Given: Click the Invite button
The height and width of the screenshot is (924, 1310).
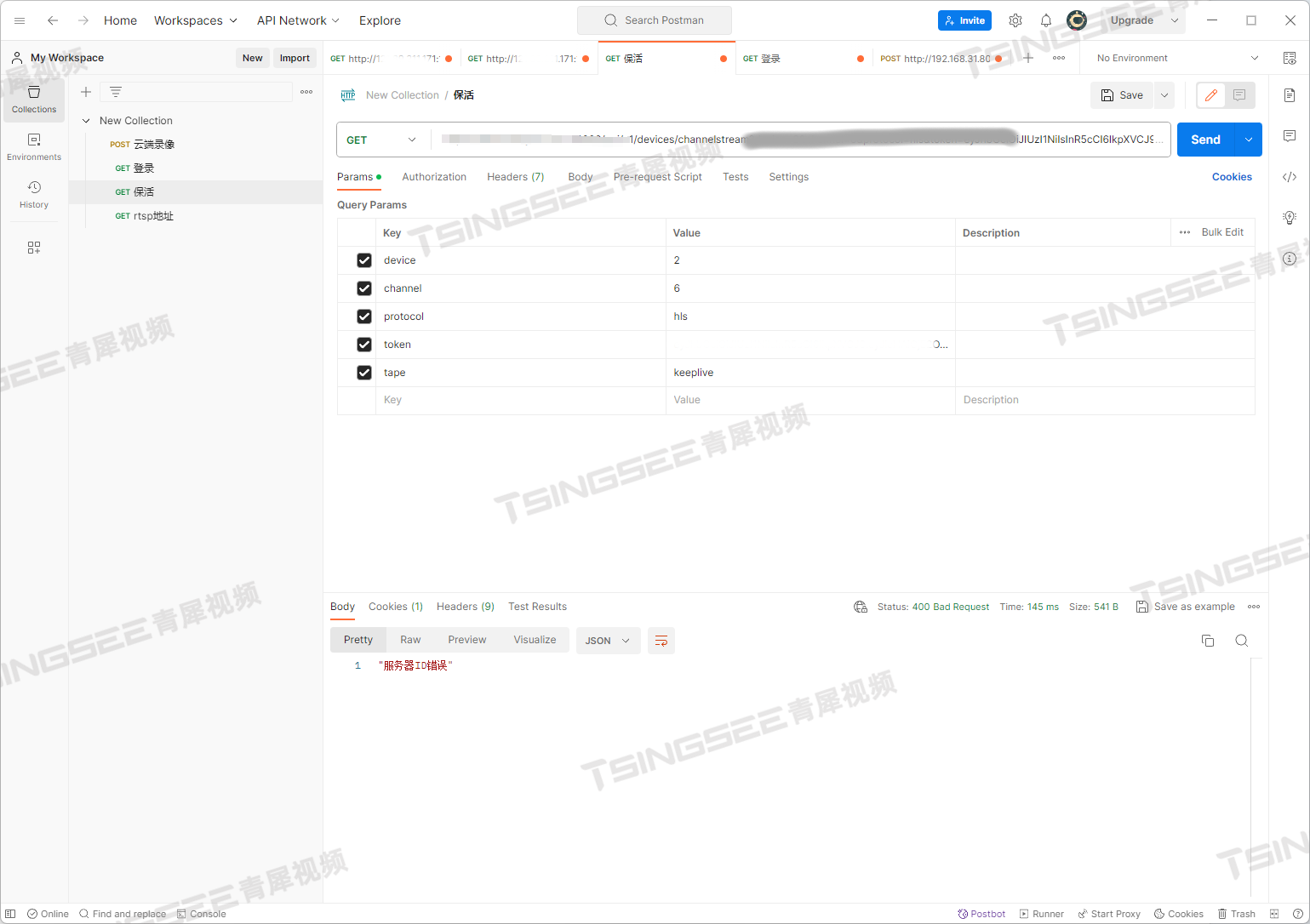Looking at the screenshot, I should [x=964, y=20].
